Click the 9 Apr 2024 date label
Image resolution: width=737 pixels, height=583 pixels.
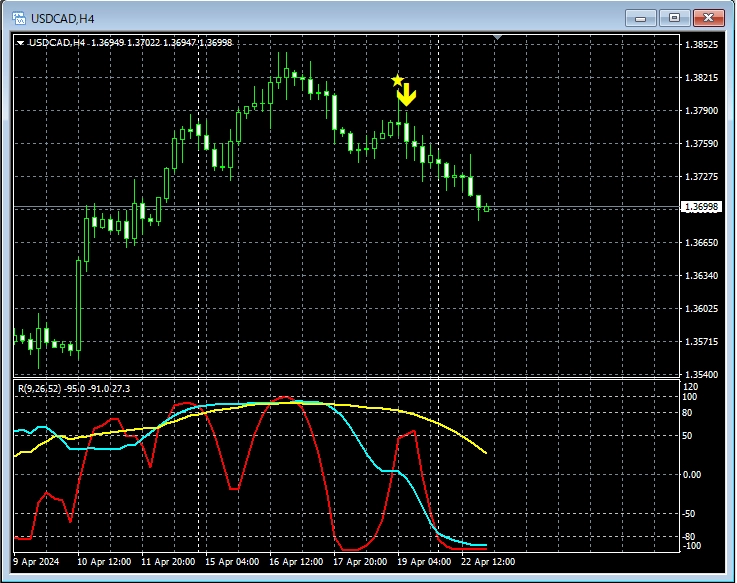(x=37, y=562)
